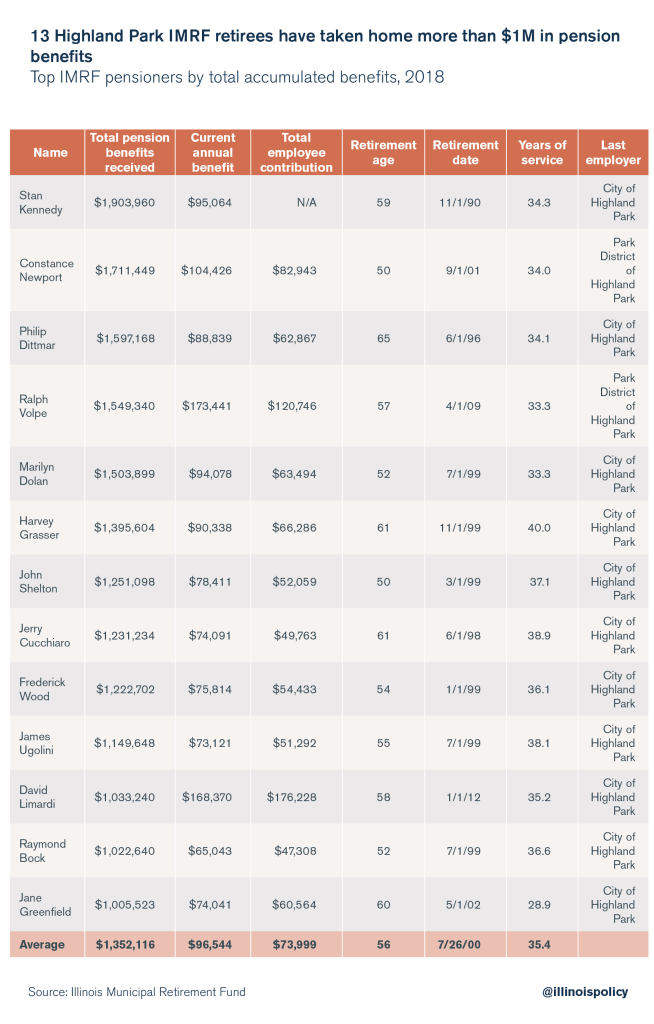Click the Total employee contribution header
654x1024 pixels.
click(296, 153)
